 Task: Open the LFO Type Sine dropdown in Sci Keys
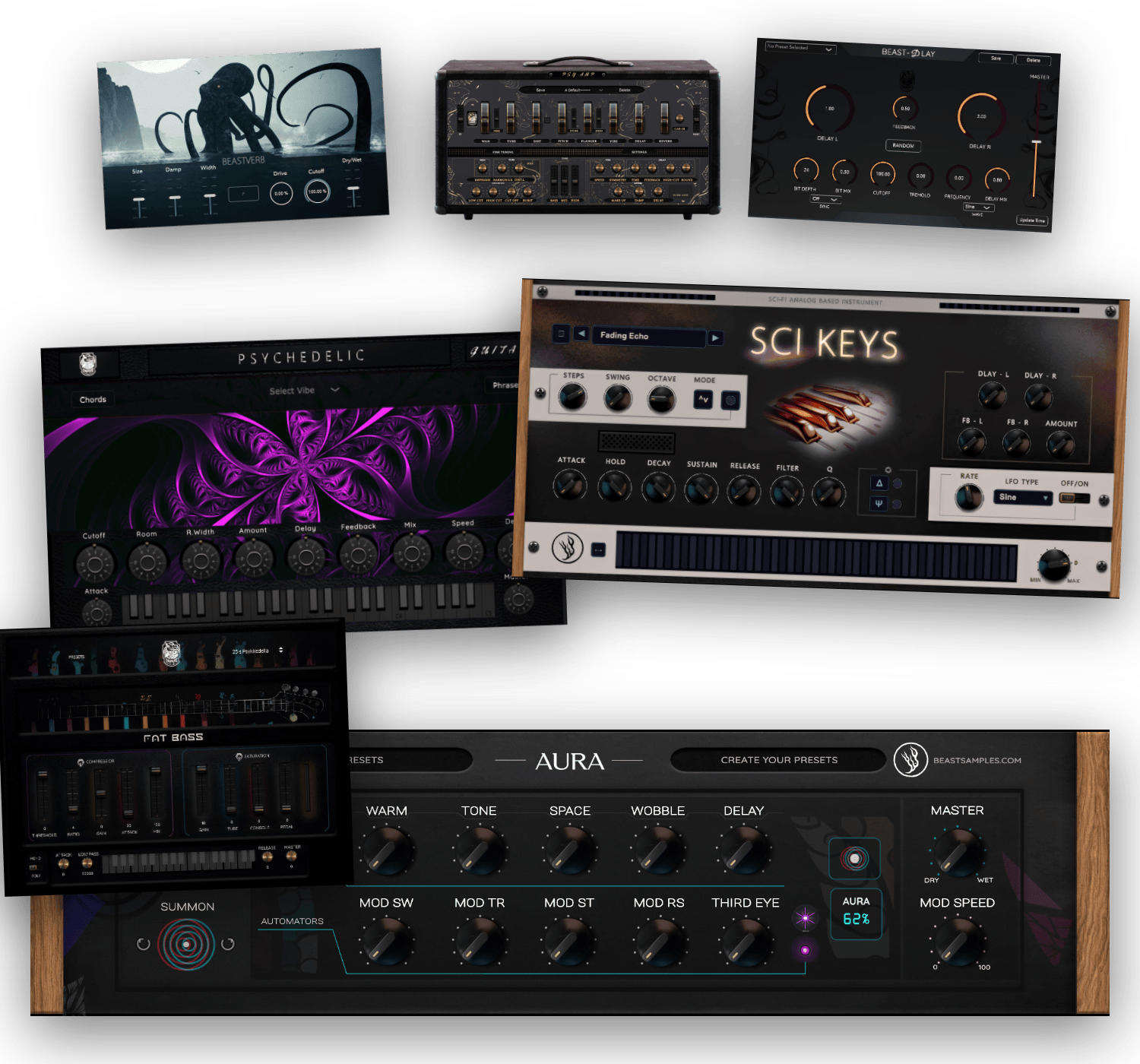point(1023,497)
